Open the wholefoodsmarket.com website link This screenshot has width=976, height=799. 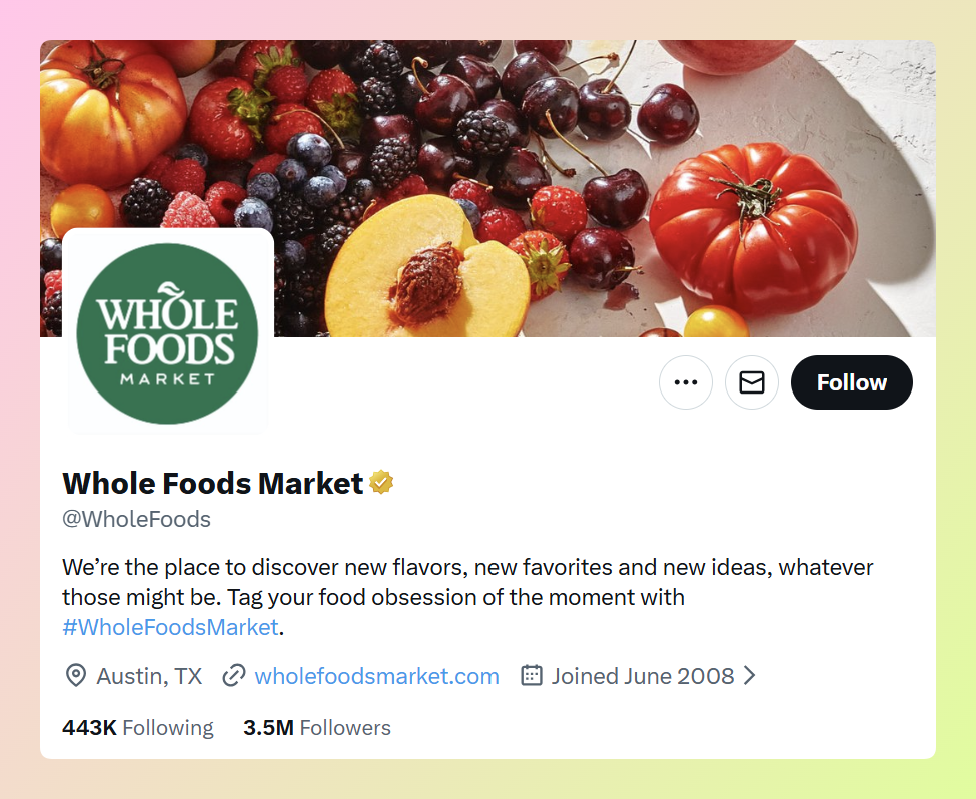click(x=377, y=676)
